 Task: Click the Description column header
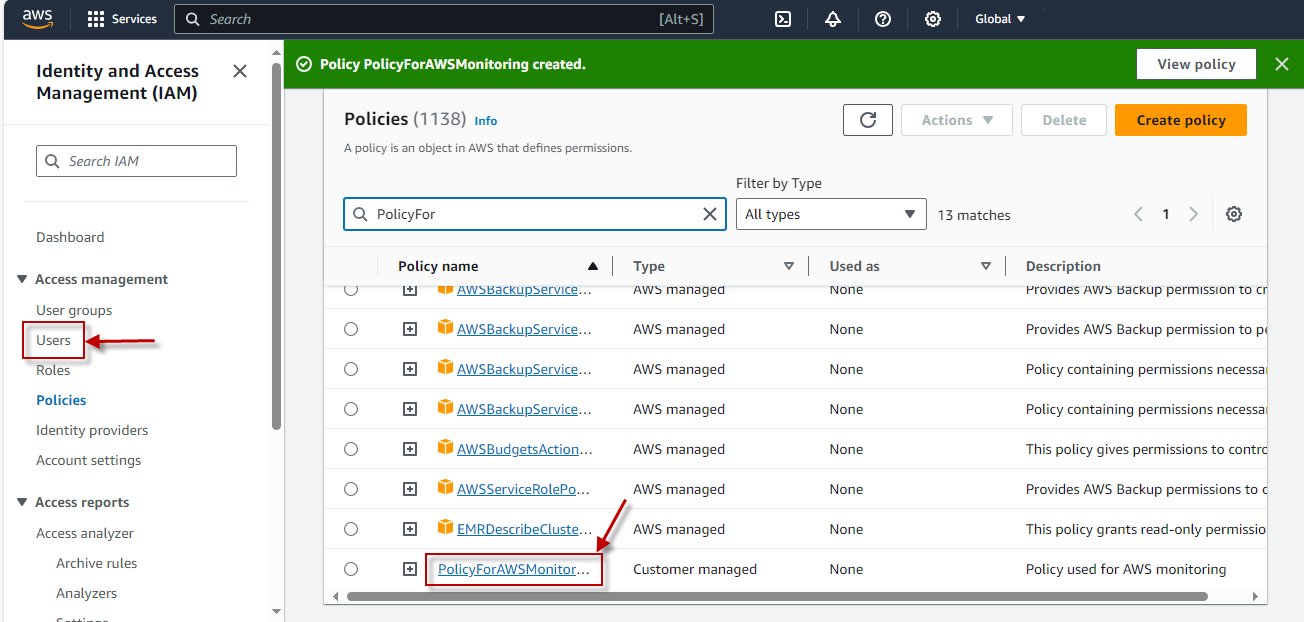1063,266
